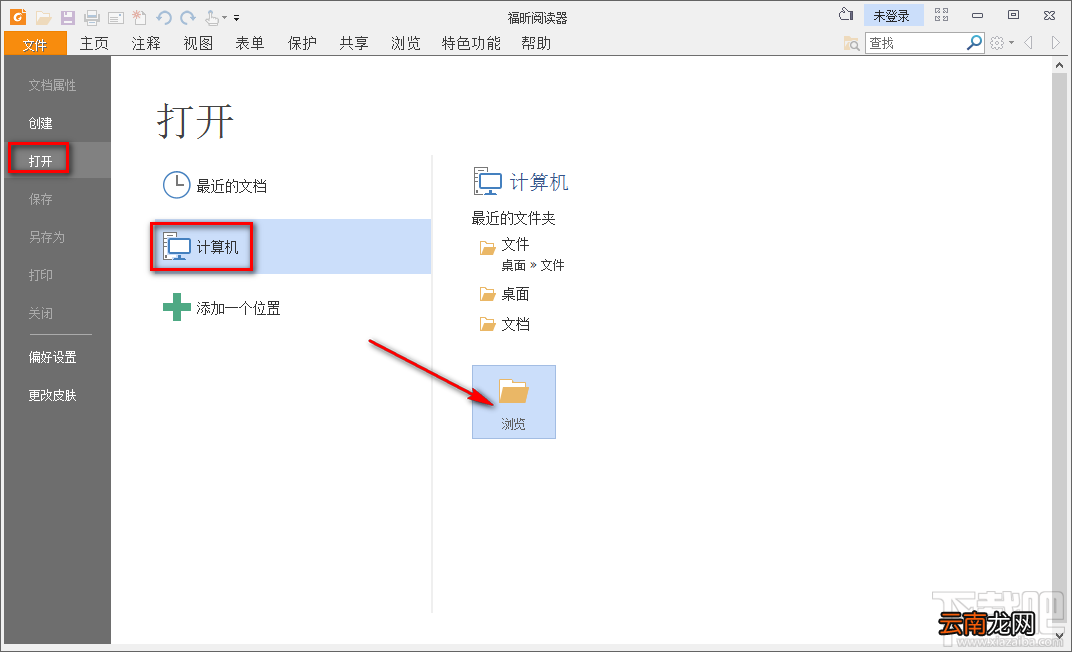The height and width of the screenshot is (652, 1072).
Task: Select 关闭 in the file sidebar
Action: tap(57, 313)
